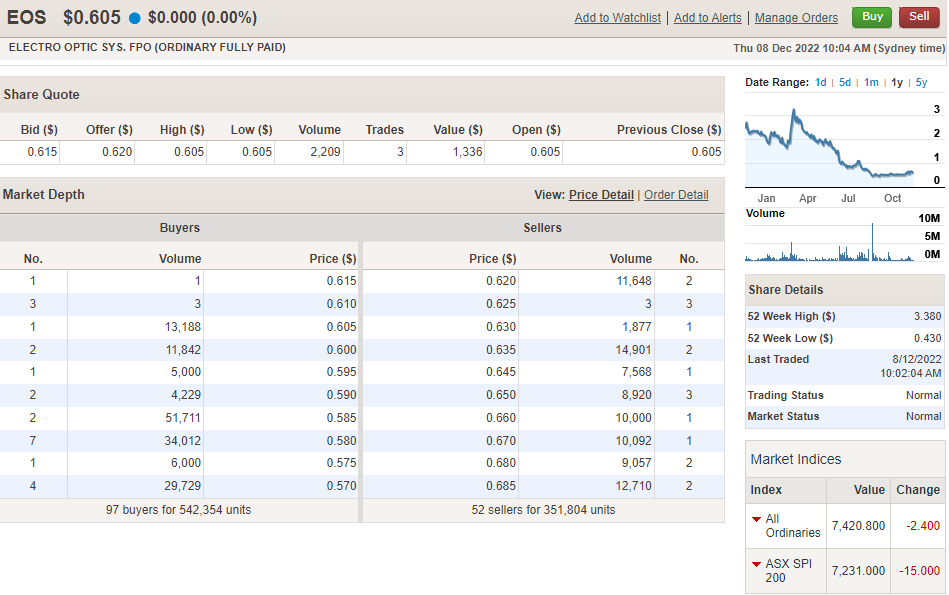This screenshot has width=949, height=595.
Task: Click the 52 Week Low value 0.430
Action: pyautogui.click(x=927, y=338)
